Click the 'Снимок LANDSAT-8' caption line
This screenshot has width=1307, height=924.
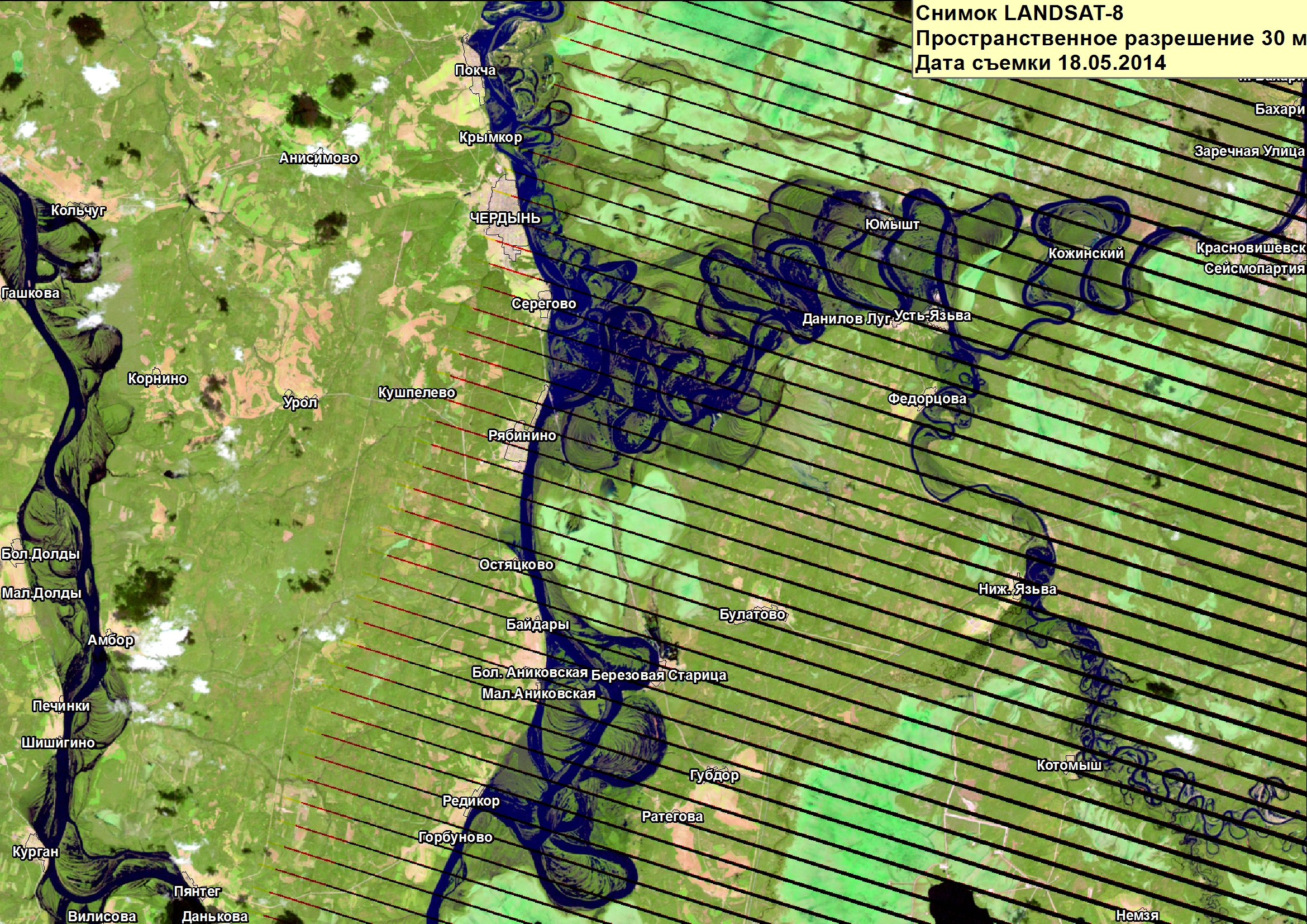(x=1019, y=13)
